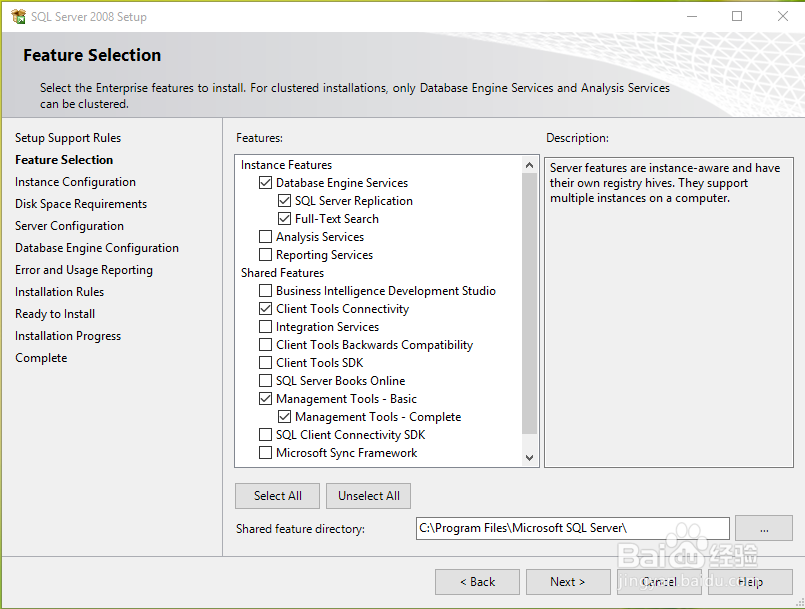The image size is (805, 609).
Task: Cancel the setup wizard
Action: click(659, 582)
